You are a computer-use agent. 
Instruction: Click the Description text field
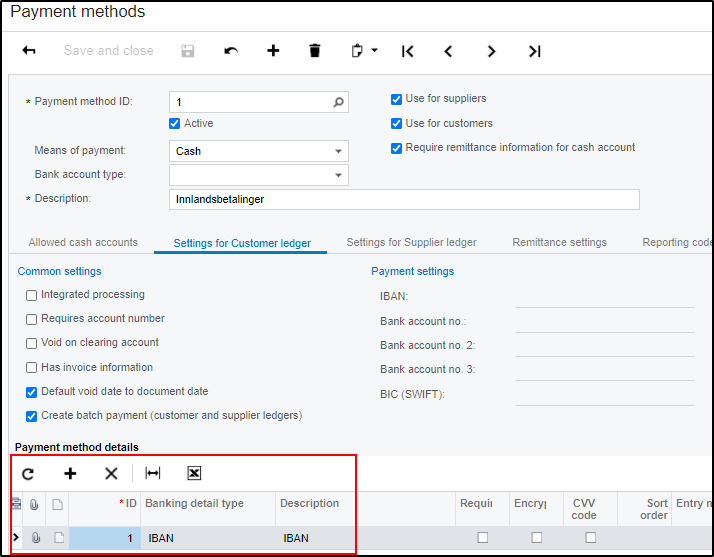[404, 200]
